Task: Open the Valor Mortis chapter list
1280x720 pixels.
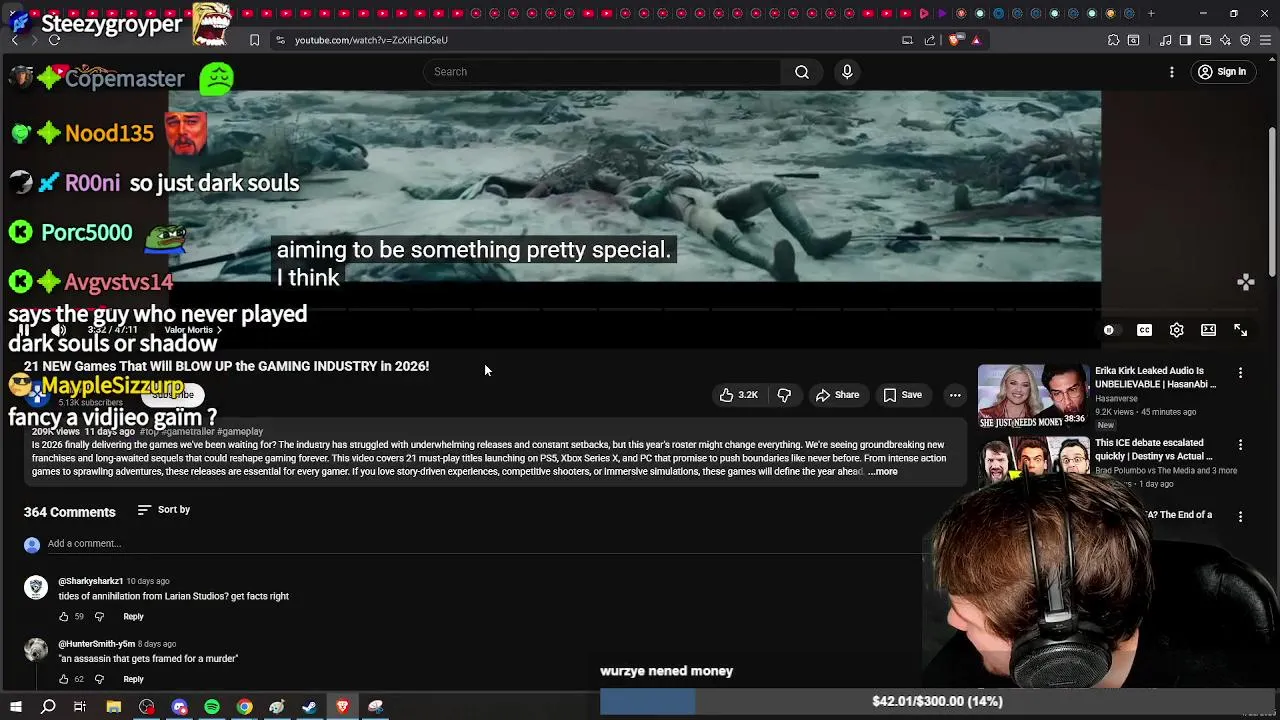Action: click(193, 330)
